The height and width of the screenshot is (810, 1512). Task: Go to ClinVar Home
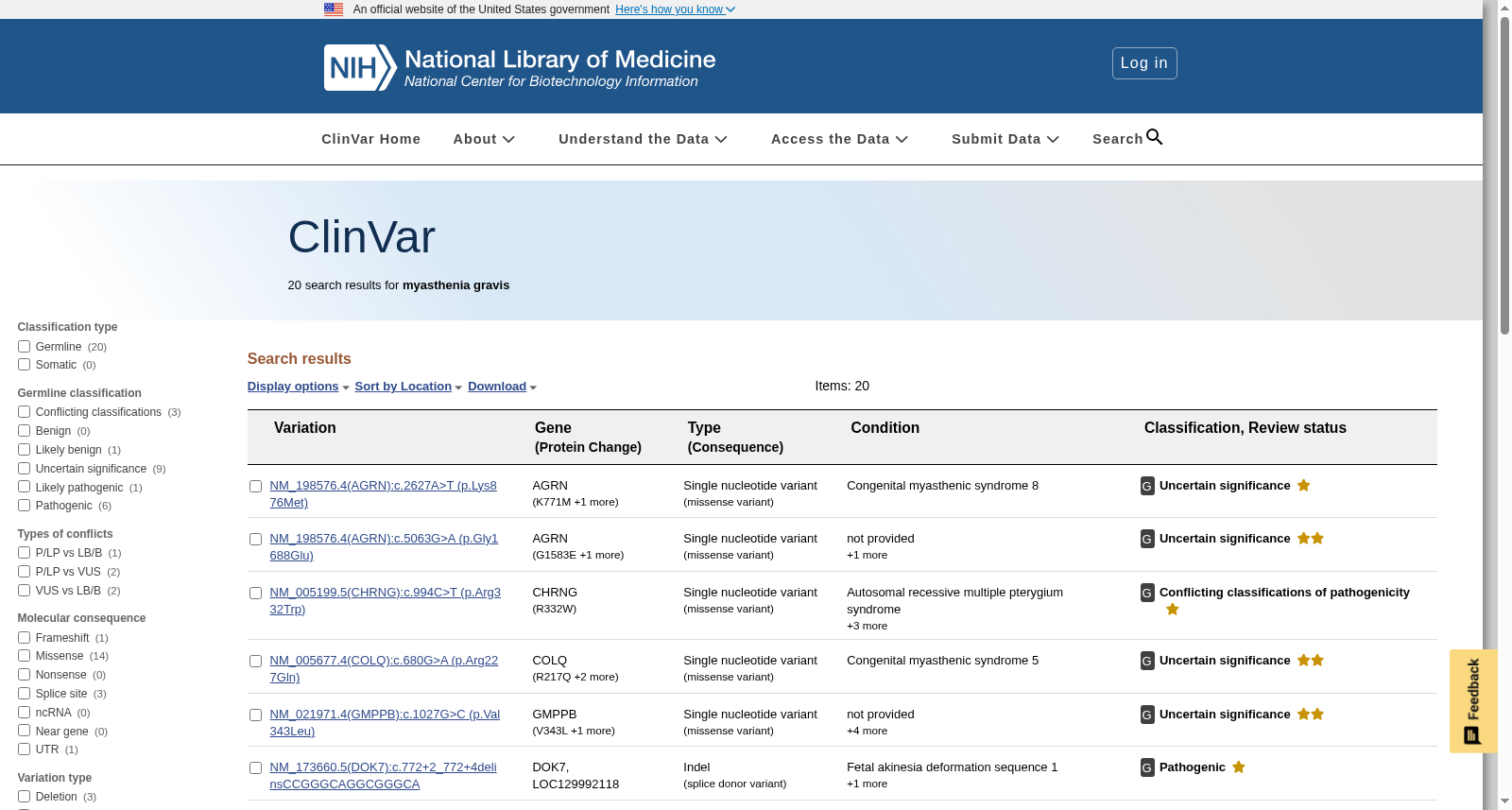pos(370,139)
